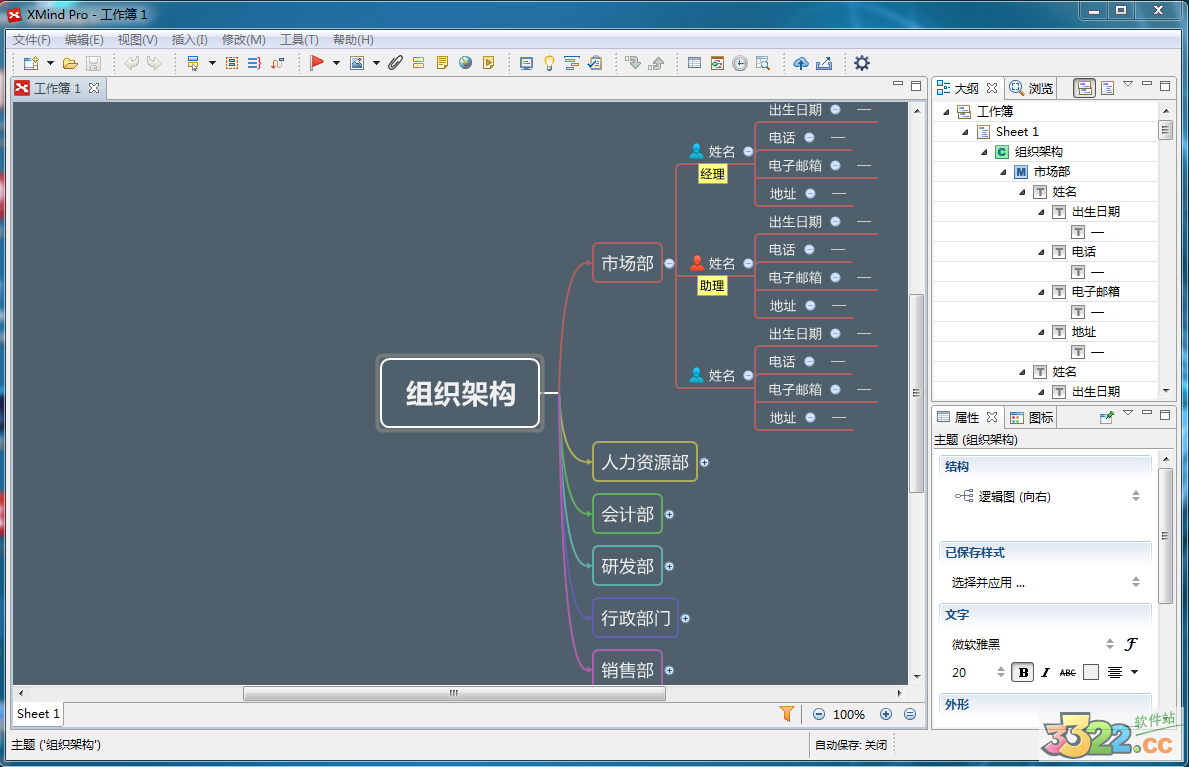Click the red flag marker icon
Image resolution: width=1189 pixels, height=767 pixels.
pos(317,63)
